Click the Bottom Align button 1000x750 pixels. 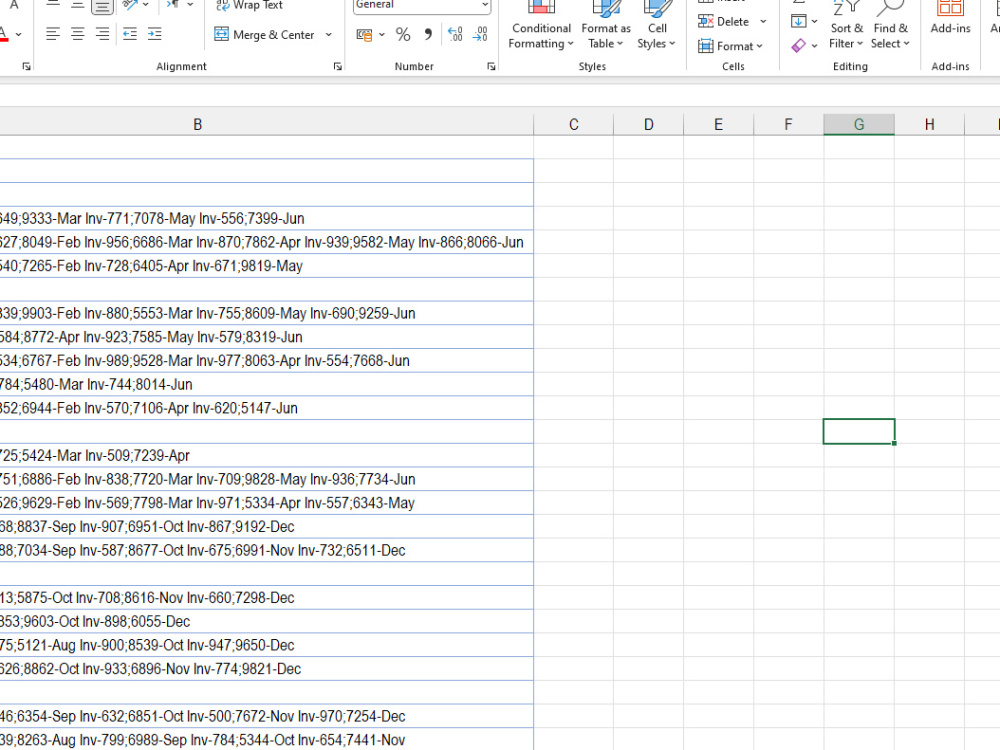tap(102, 5)
